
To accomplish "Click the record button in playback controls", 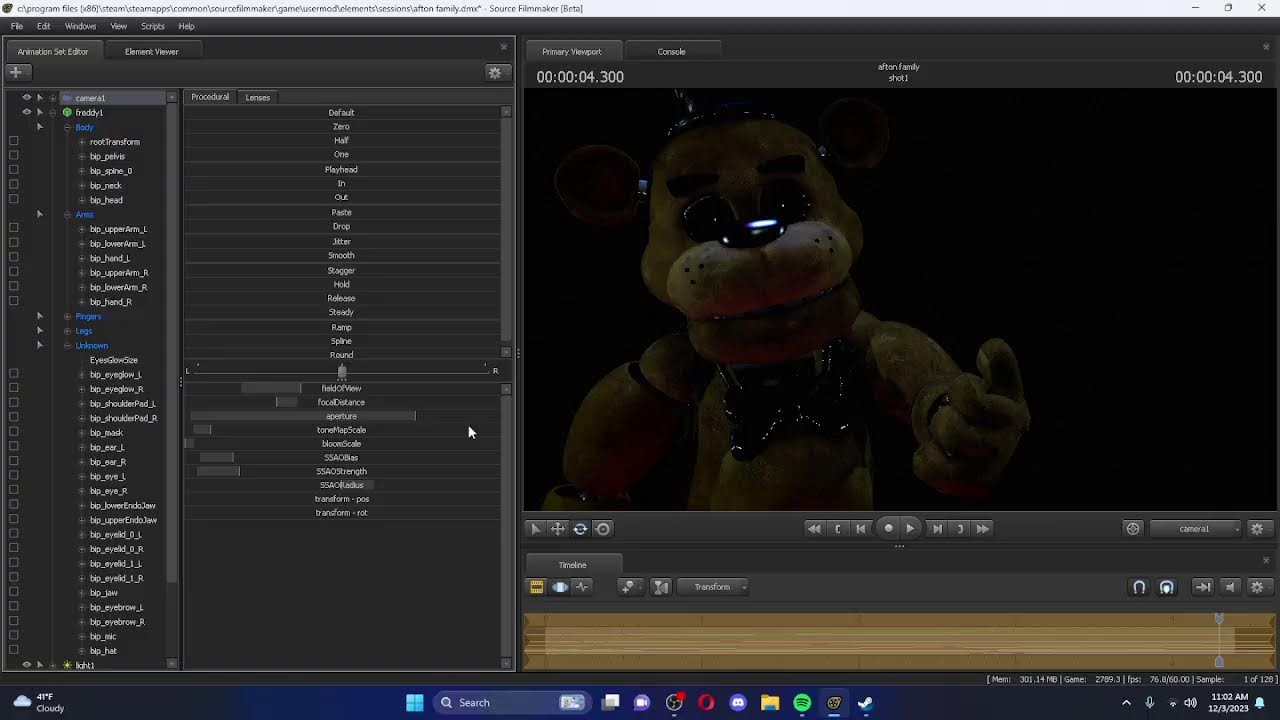I will click(x=888, y=529).
